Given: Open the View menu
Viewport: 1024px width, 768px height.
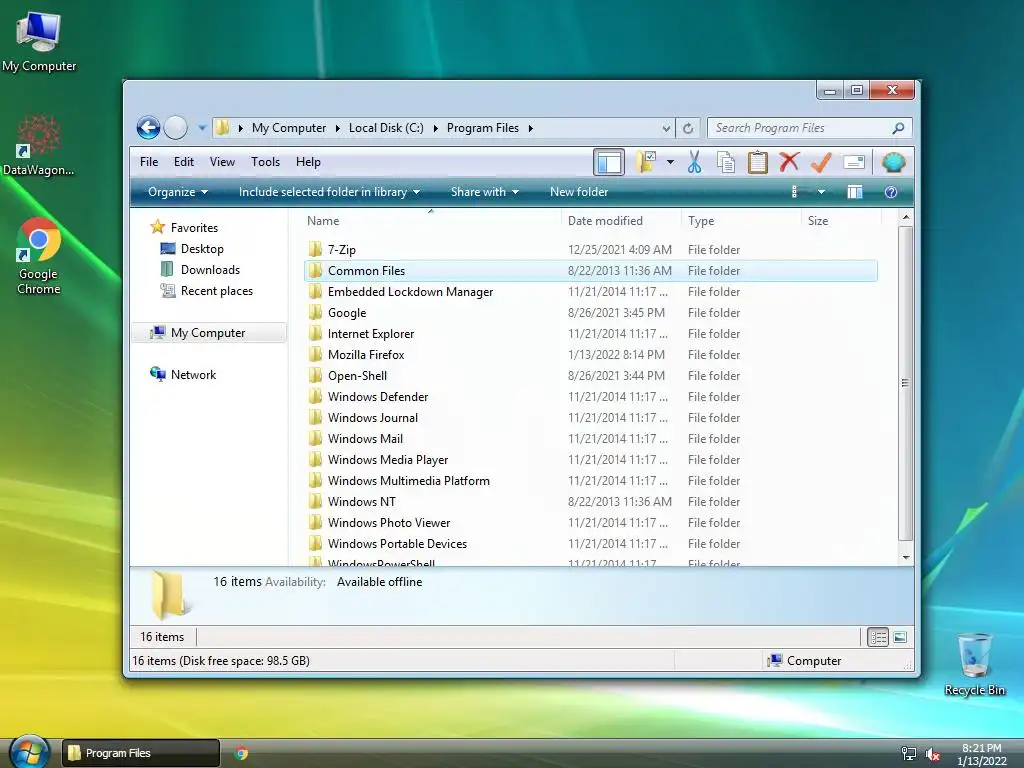Looking at the screenshot, I should coord(222,162).
